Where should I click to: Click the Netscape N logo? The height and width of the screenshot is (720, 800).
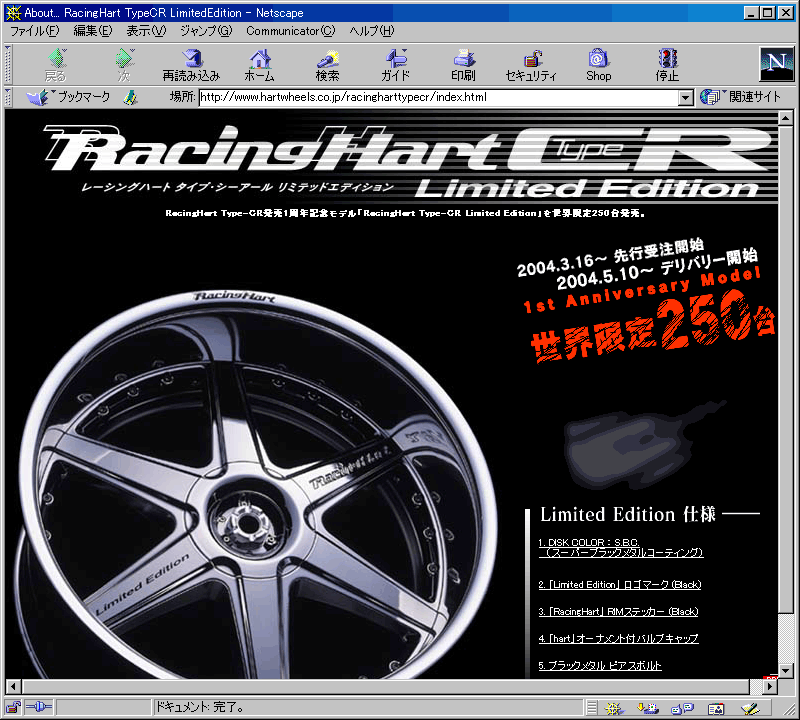(777, 64)
